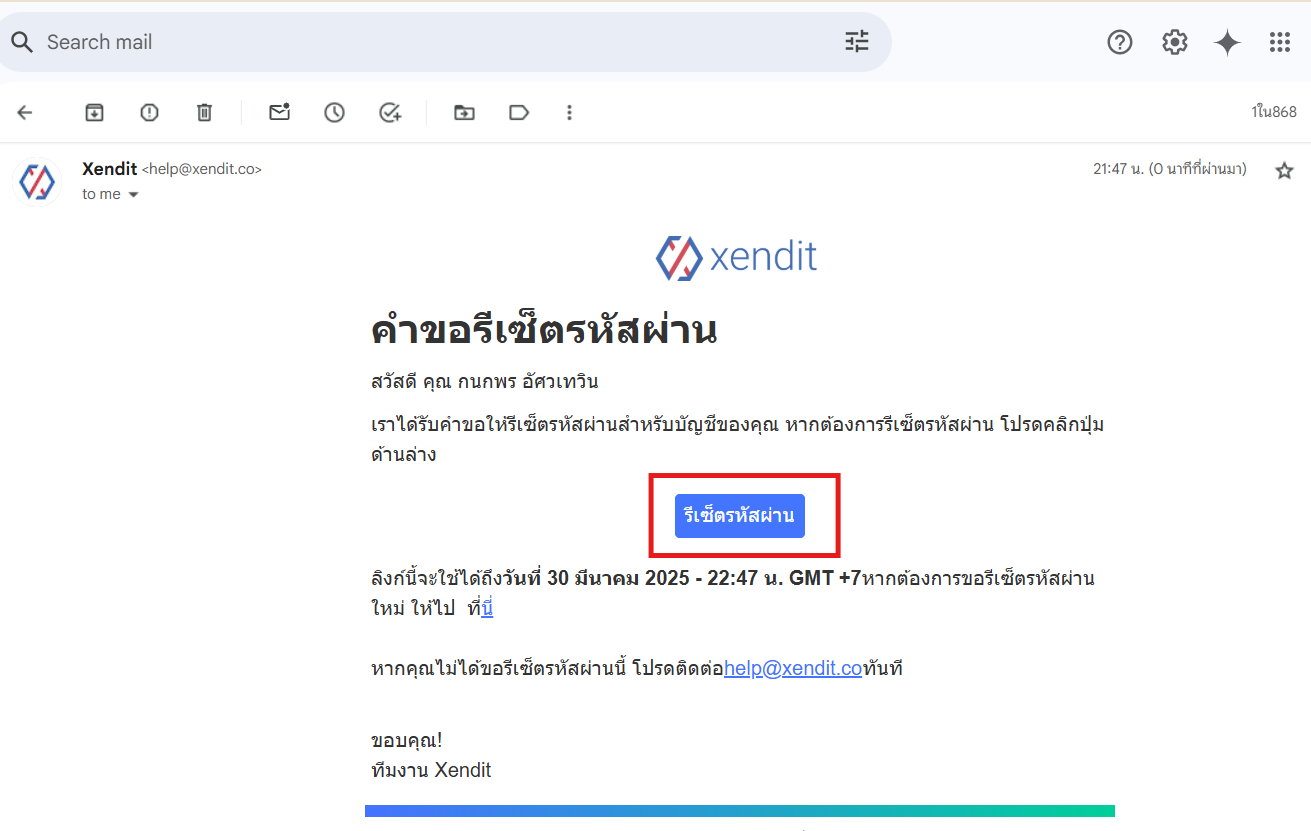
Task: Expand recipient details next to 'to me'
Action: pyautogui.click(x=133, y=195)
